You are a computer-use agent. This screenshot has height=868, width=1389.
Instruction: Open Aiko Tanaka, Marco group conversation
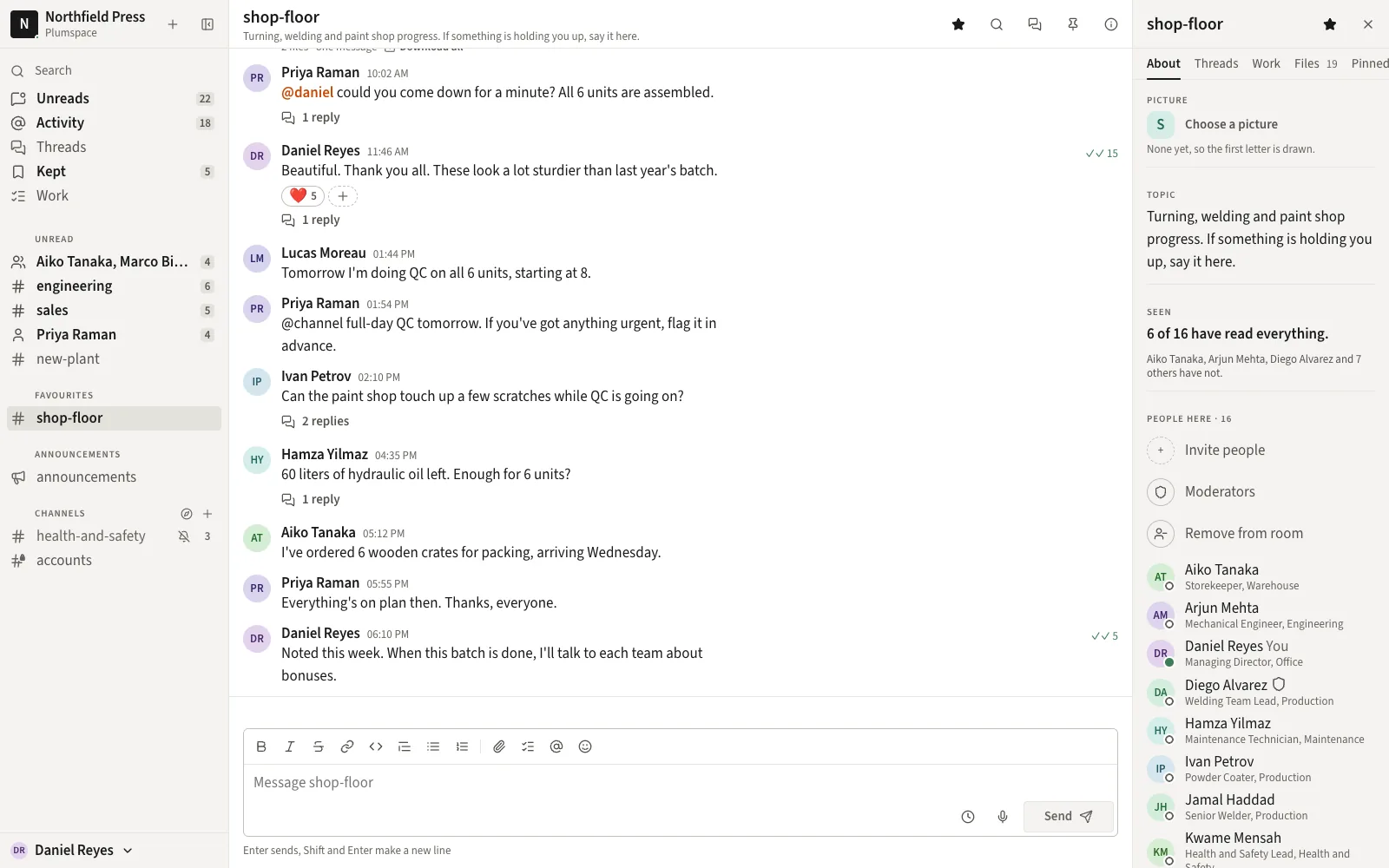point(114,261)
